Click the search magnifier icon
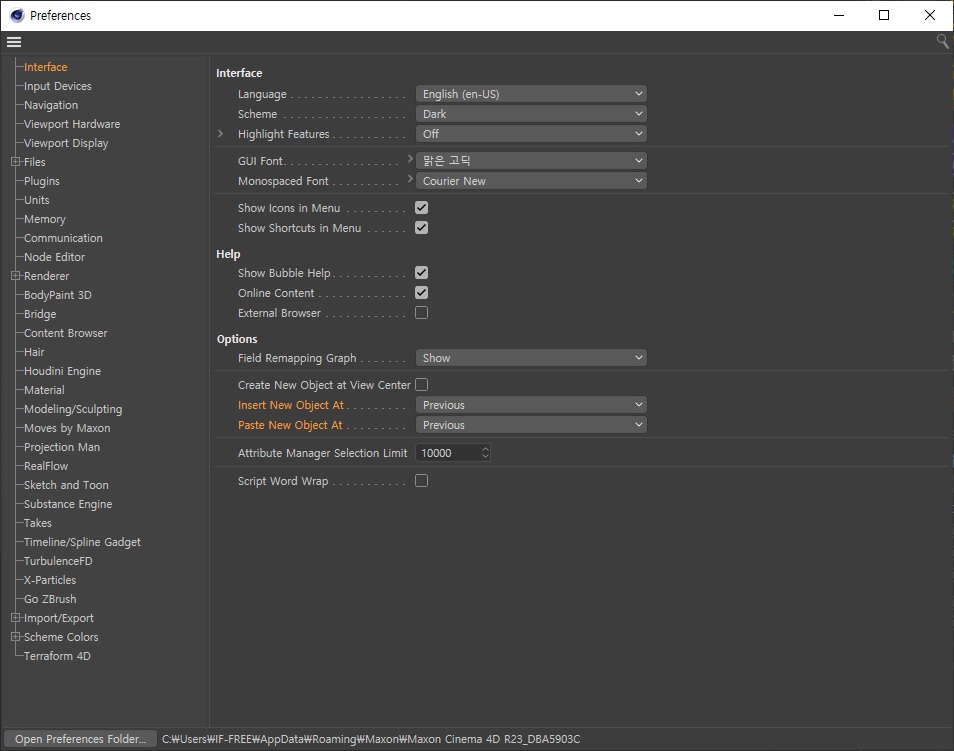This screenshot has height=751, width=954. click(x=942, y=41)
